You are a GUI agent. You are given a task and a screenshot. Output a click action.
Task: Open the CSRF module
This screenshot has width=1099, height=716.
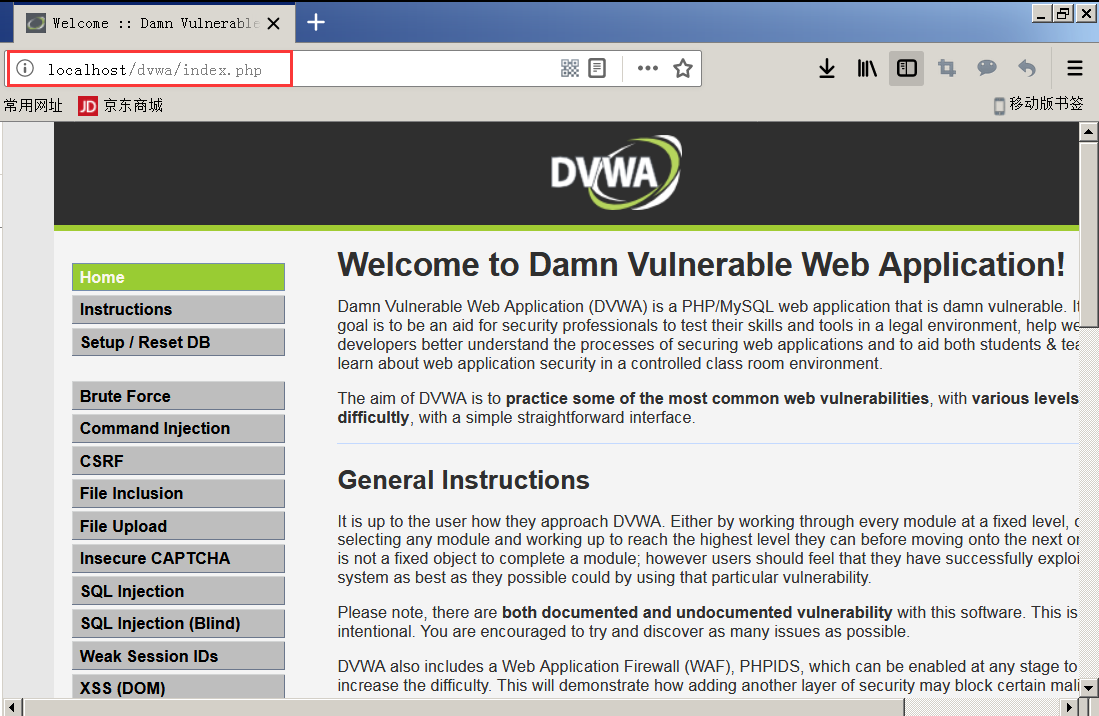[178, 461]
